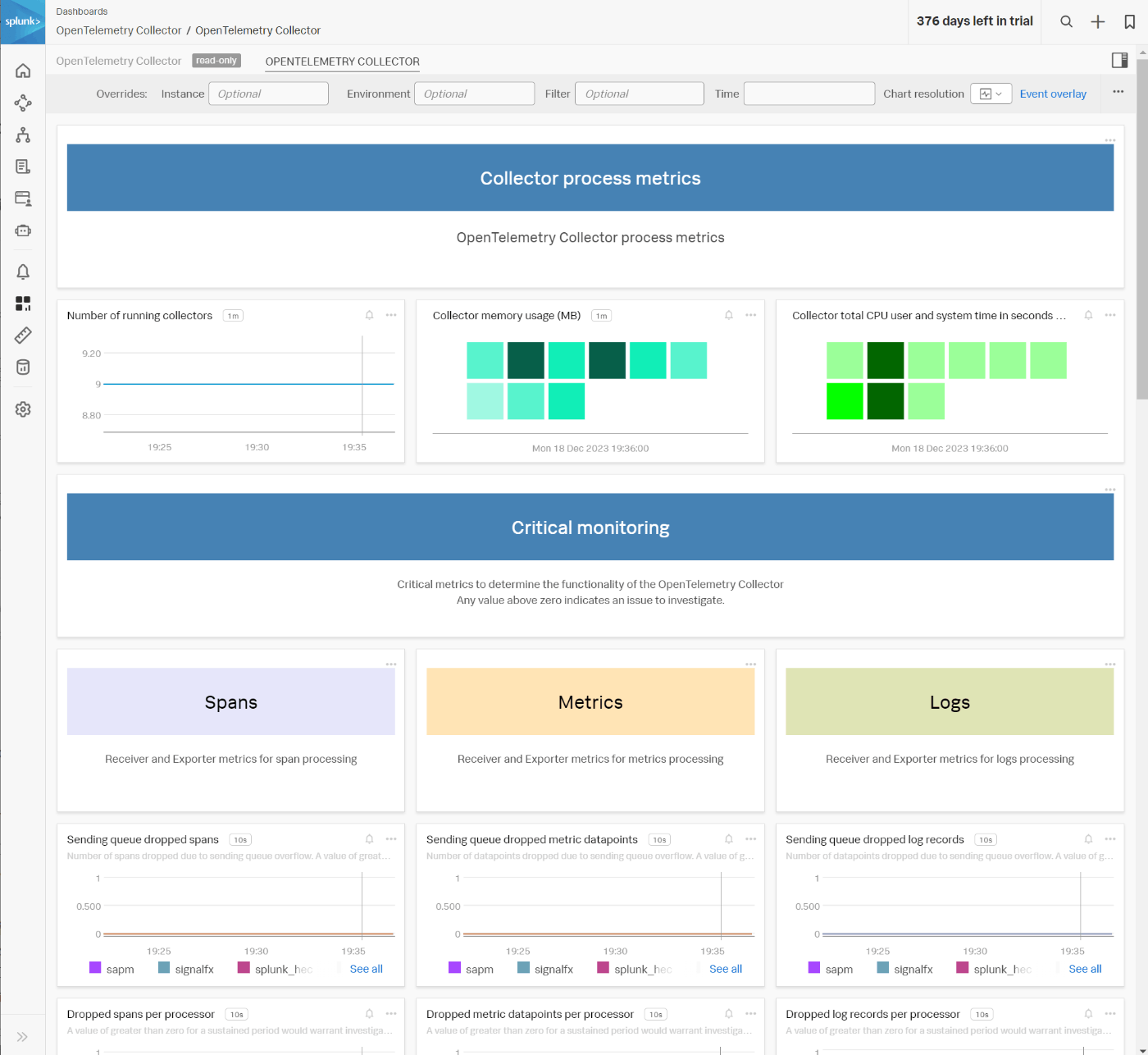Click alert bell on Collector total CPU chart
Image resolution: width=1148 pixels, height=1055 pixels.
(x=1088, y=315)
